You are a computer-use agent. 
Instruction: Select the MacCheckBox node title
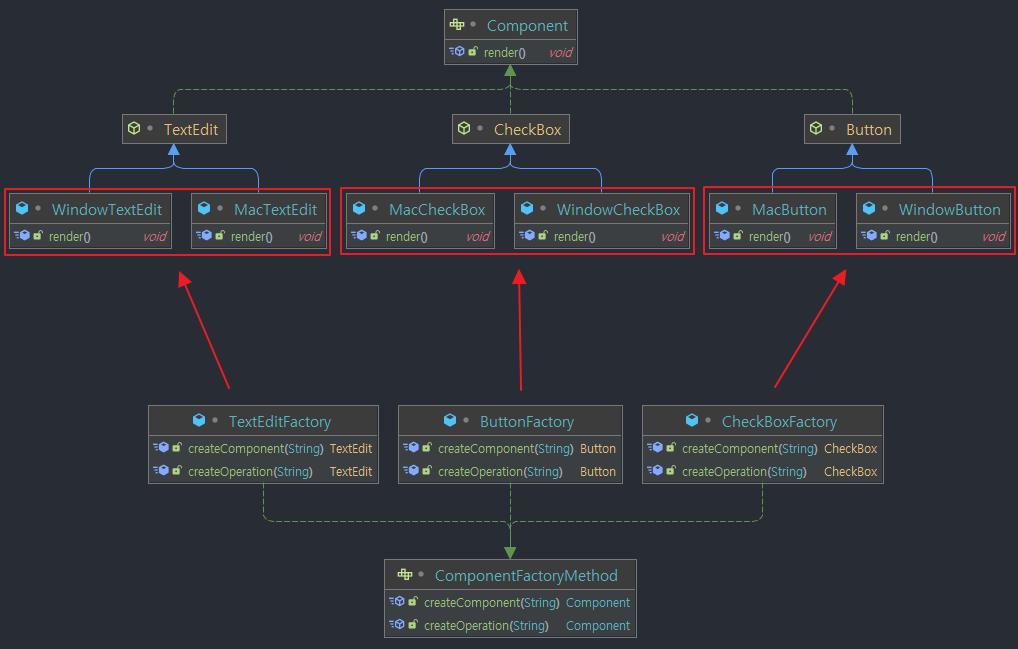(437, 210)
